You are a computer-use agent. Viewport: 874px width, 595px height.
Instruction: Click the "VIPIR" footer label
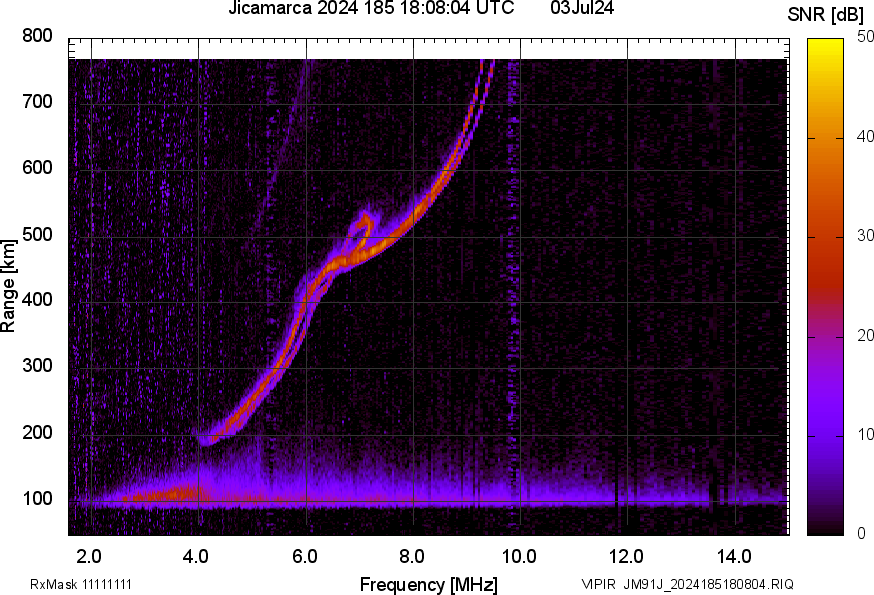[599, 584]
